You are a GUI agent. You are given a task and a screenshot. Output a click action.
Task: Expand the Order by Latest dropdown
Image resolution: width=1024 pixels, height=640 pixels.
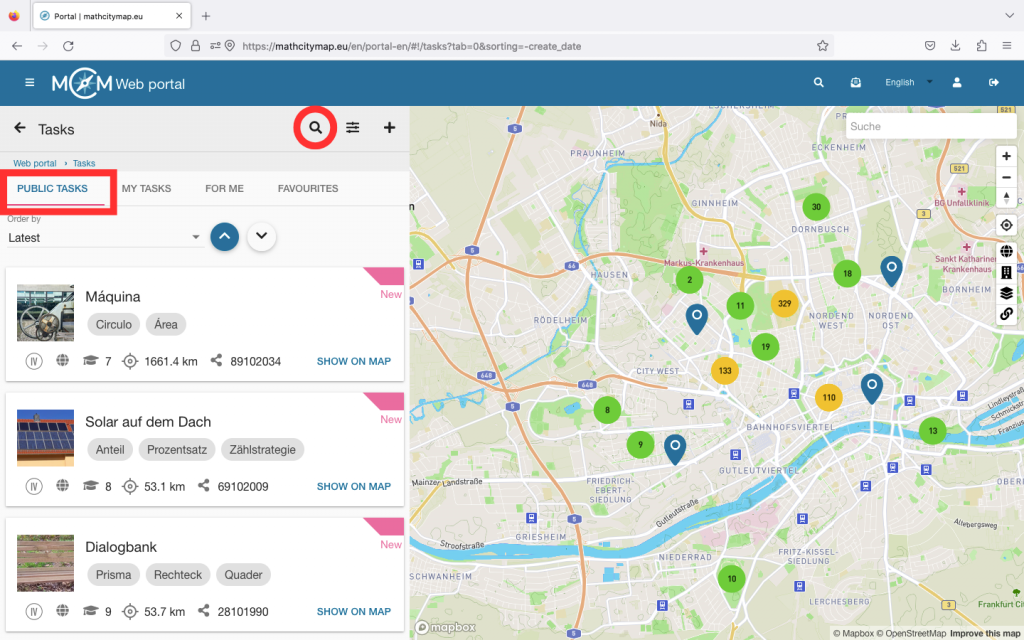pos(105,238)
